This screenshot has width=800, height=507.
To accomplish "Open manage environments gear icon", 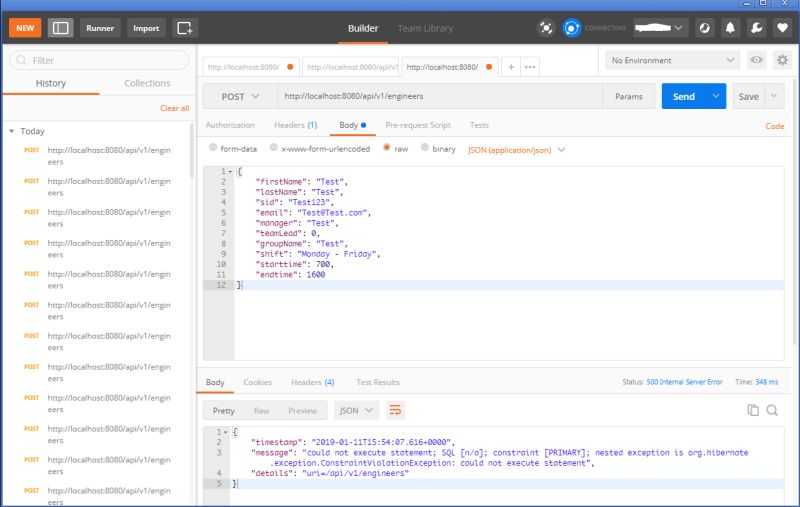I will 782,60.
